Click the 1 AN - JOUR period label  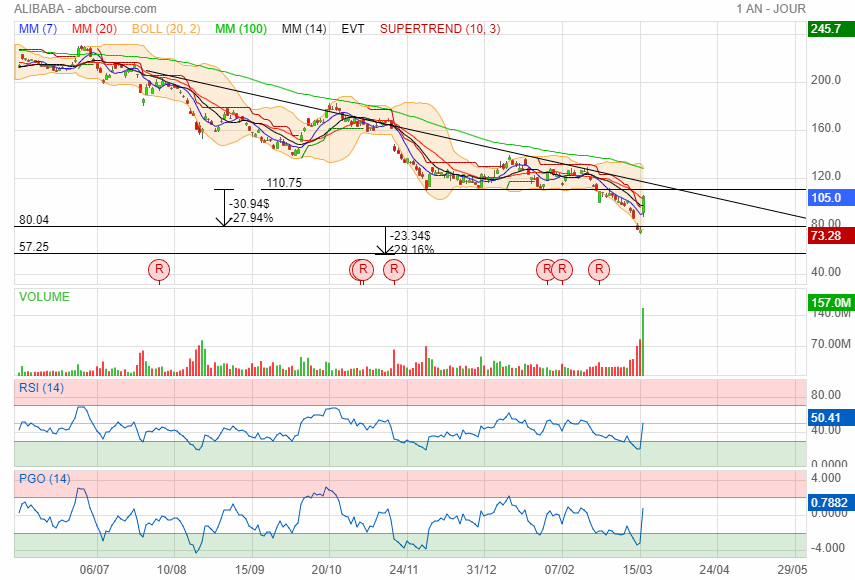point(770,9)
